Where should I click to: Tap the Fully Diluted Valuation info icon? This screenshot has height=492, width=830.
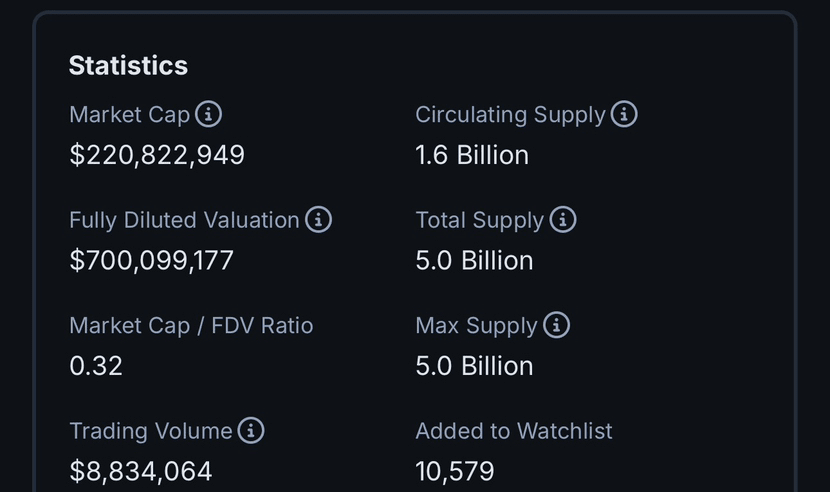[x=318, y=219]
